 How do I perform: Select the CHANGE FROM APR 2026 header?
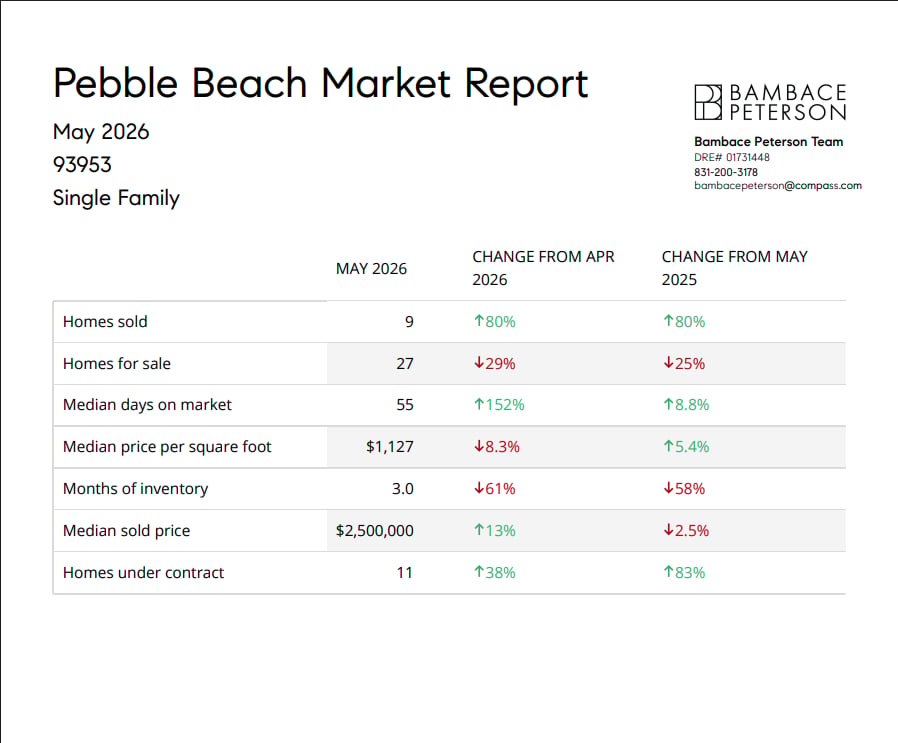[x=543, y=268]
